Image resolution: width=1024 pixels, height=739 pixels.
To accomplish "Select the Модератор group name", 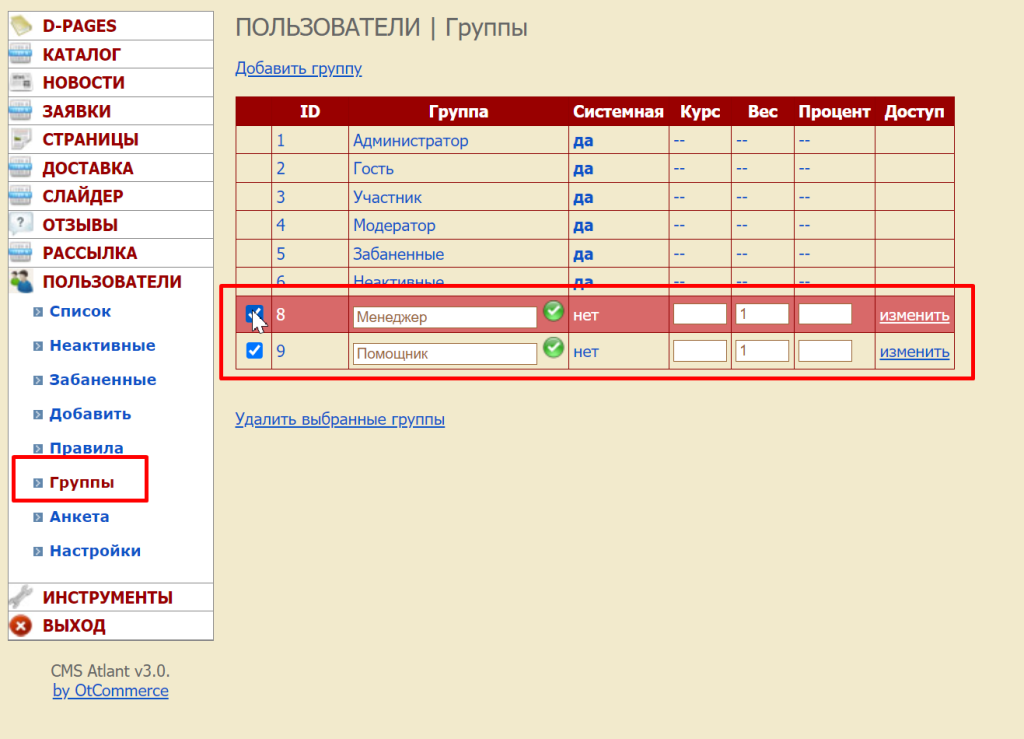I will pos(394,225).
